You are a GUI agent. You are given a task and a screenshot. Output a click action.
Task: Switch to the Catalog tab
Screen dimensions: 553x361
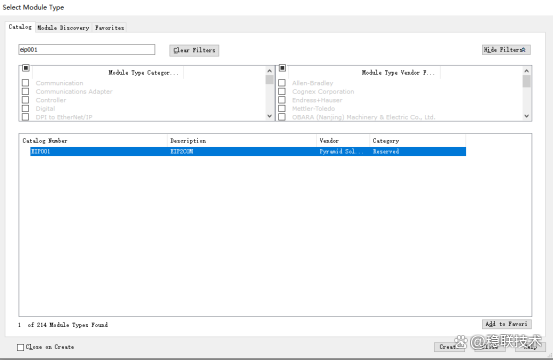click(20, 27)
